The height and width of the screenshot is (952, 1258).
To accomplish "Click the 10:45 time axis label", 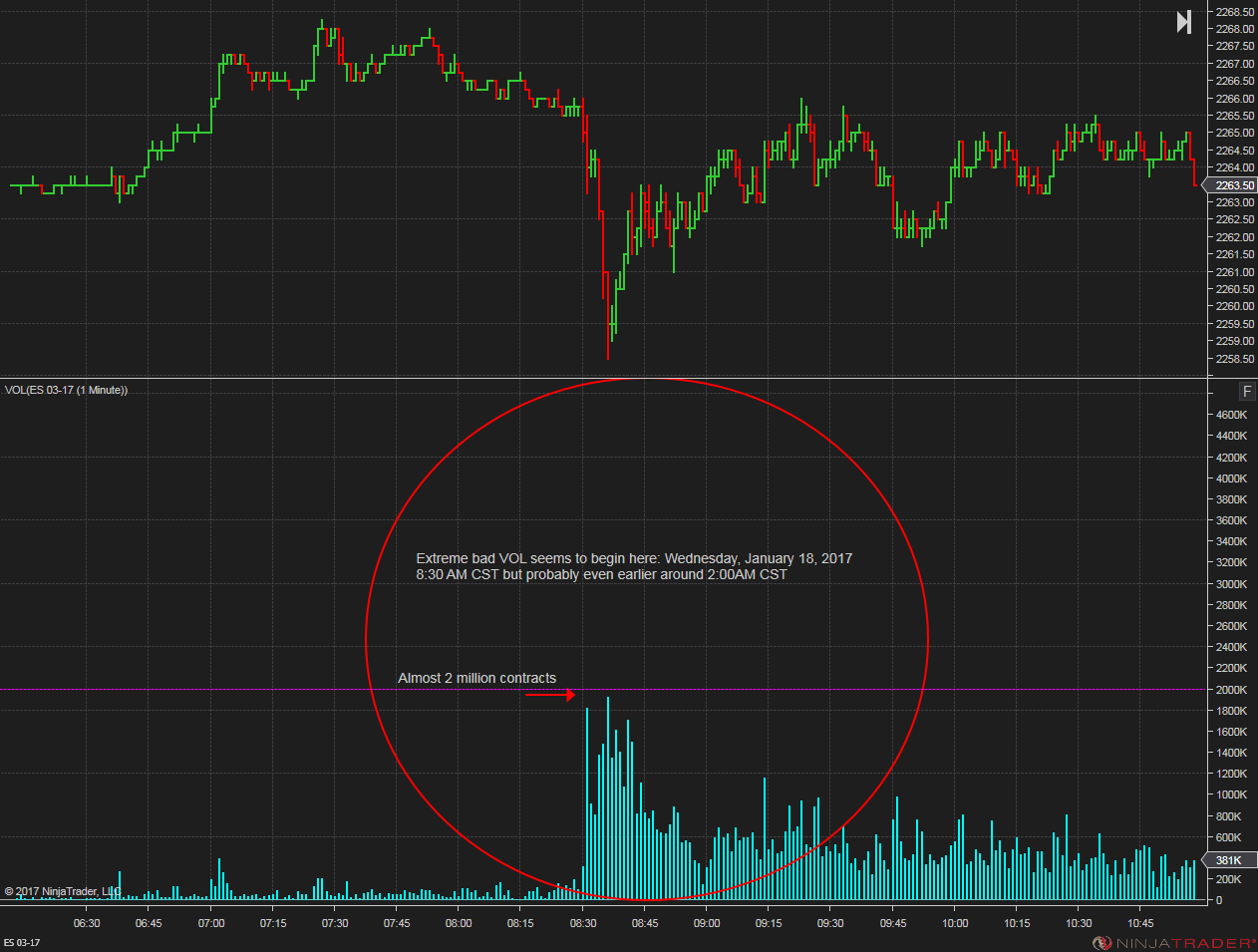I will pyautogui.click(x=1140, y=923).
